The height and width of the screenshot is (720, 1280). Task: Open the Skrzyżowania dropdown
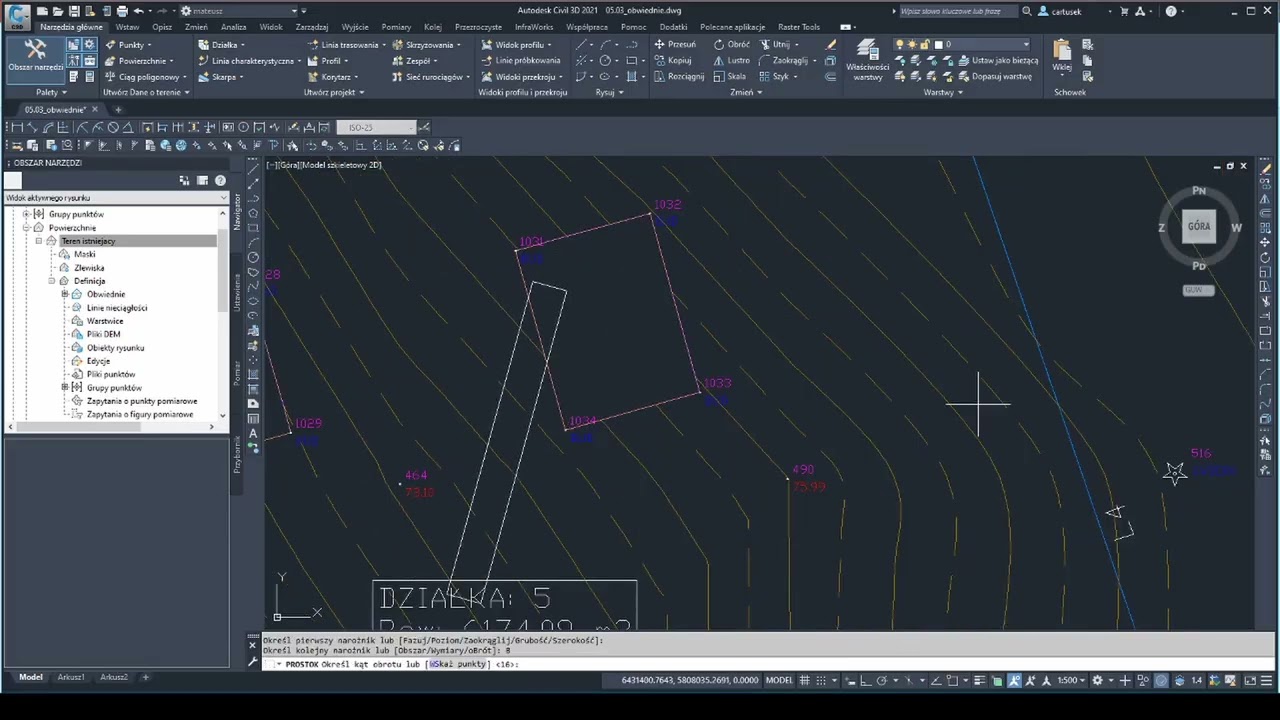point(427,44)
